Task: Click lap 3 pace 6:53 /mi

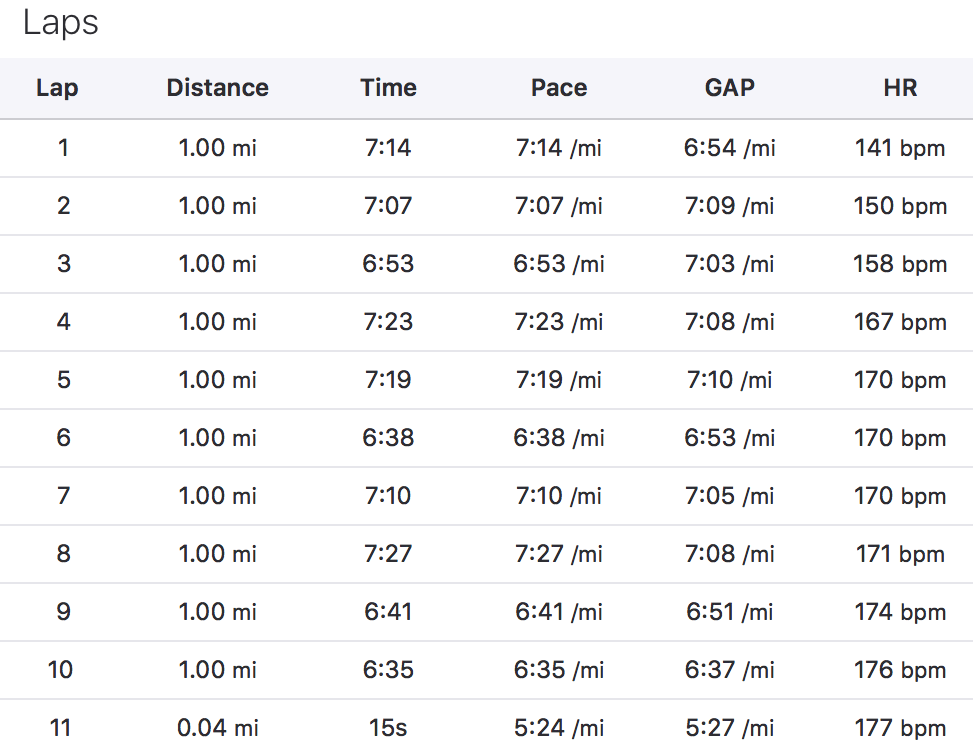Action: coord(558,264)
